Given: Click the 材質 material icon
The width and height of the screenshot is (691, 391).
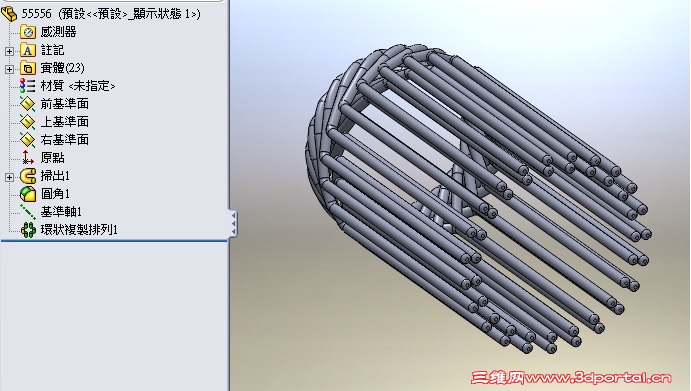Looking at the screenshot, I should pyautogui.click(x=28, y=86).
